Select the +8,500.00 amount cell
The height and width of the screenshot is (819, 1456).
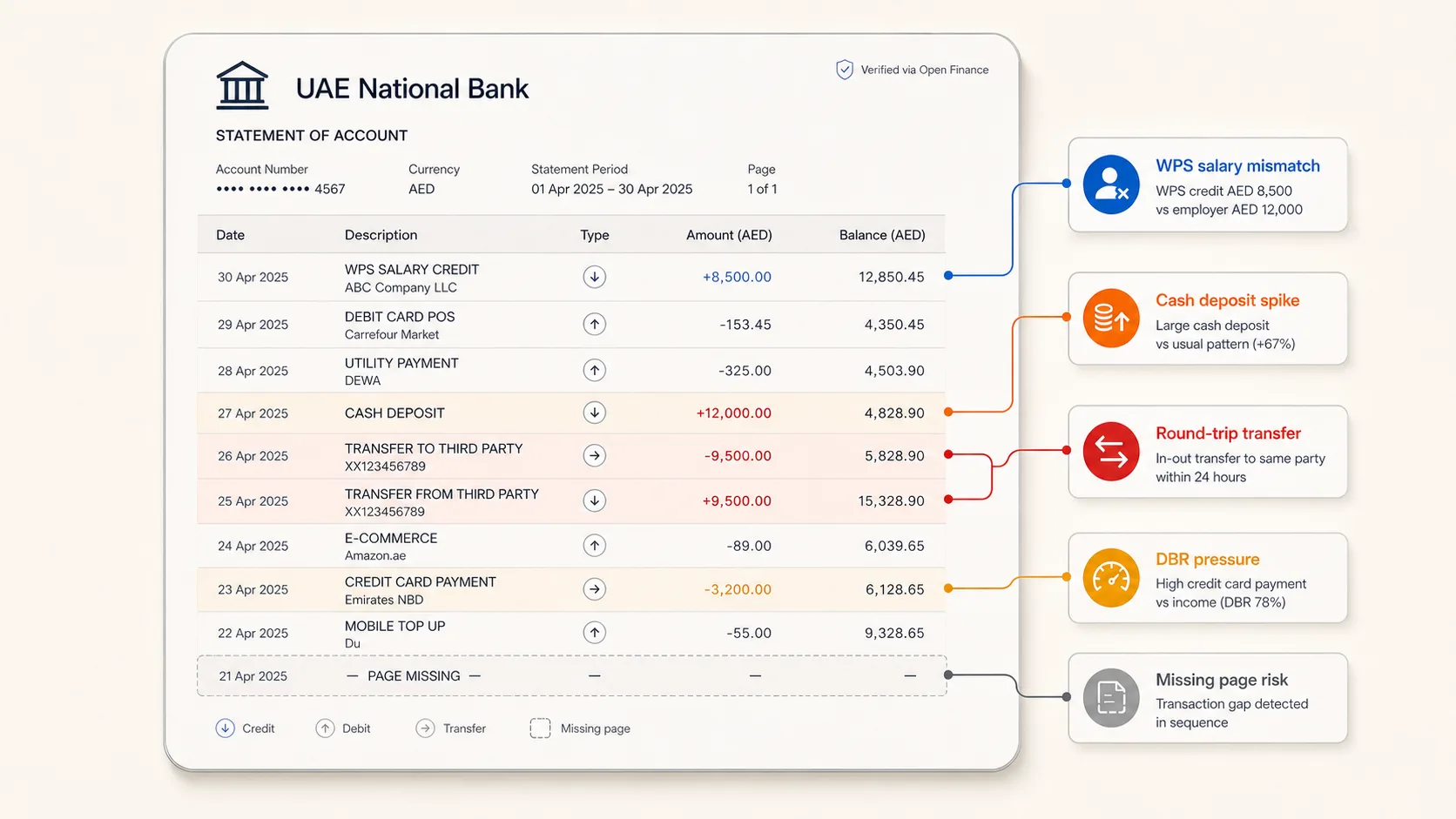click(737, 277)
